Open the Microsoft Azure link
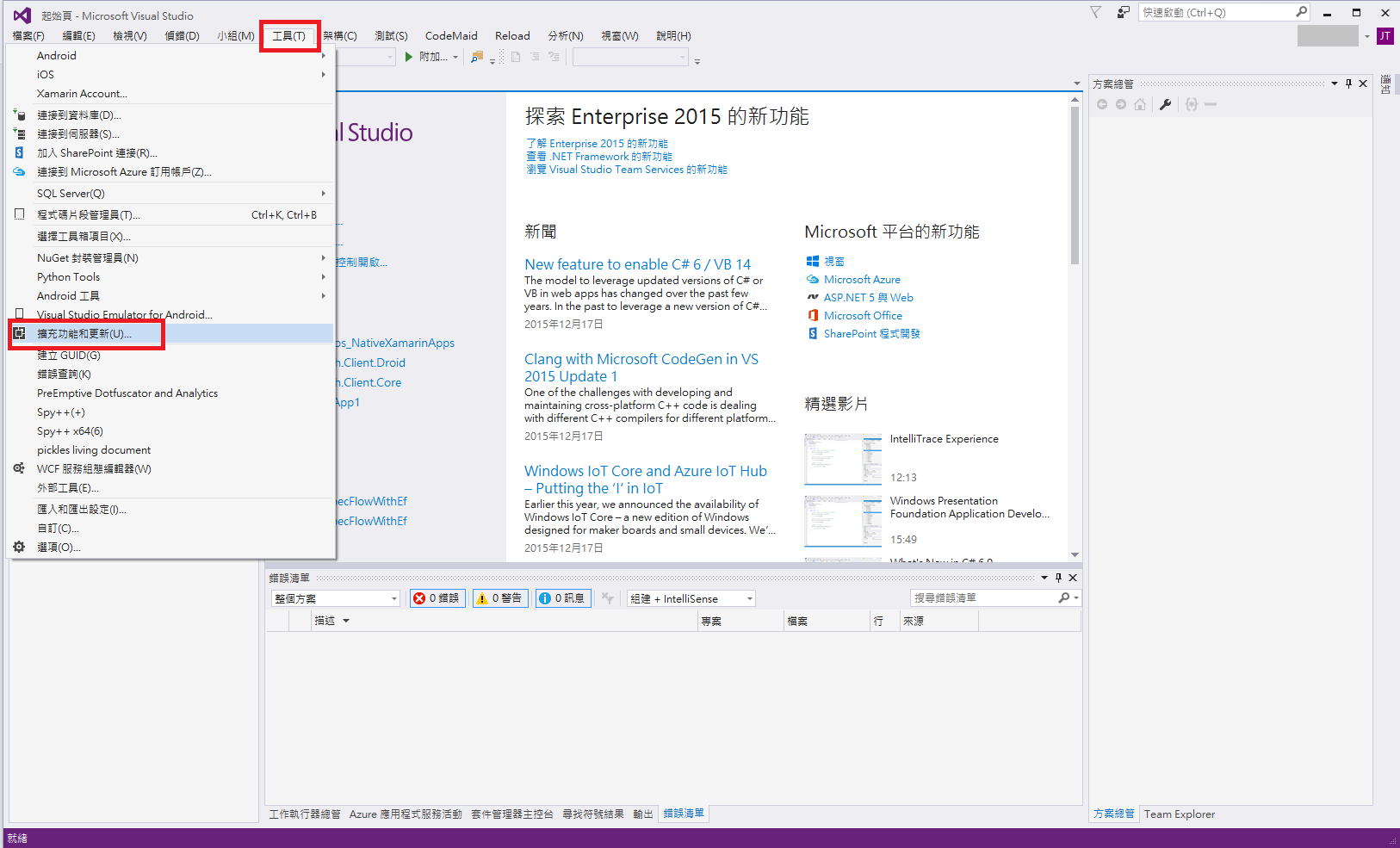This screenshot has width=1400, height=848. 862,279
